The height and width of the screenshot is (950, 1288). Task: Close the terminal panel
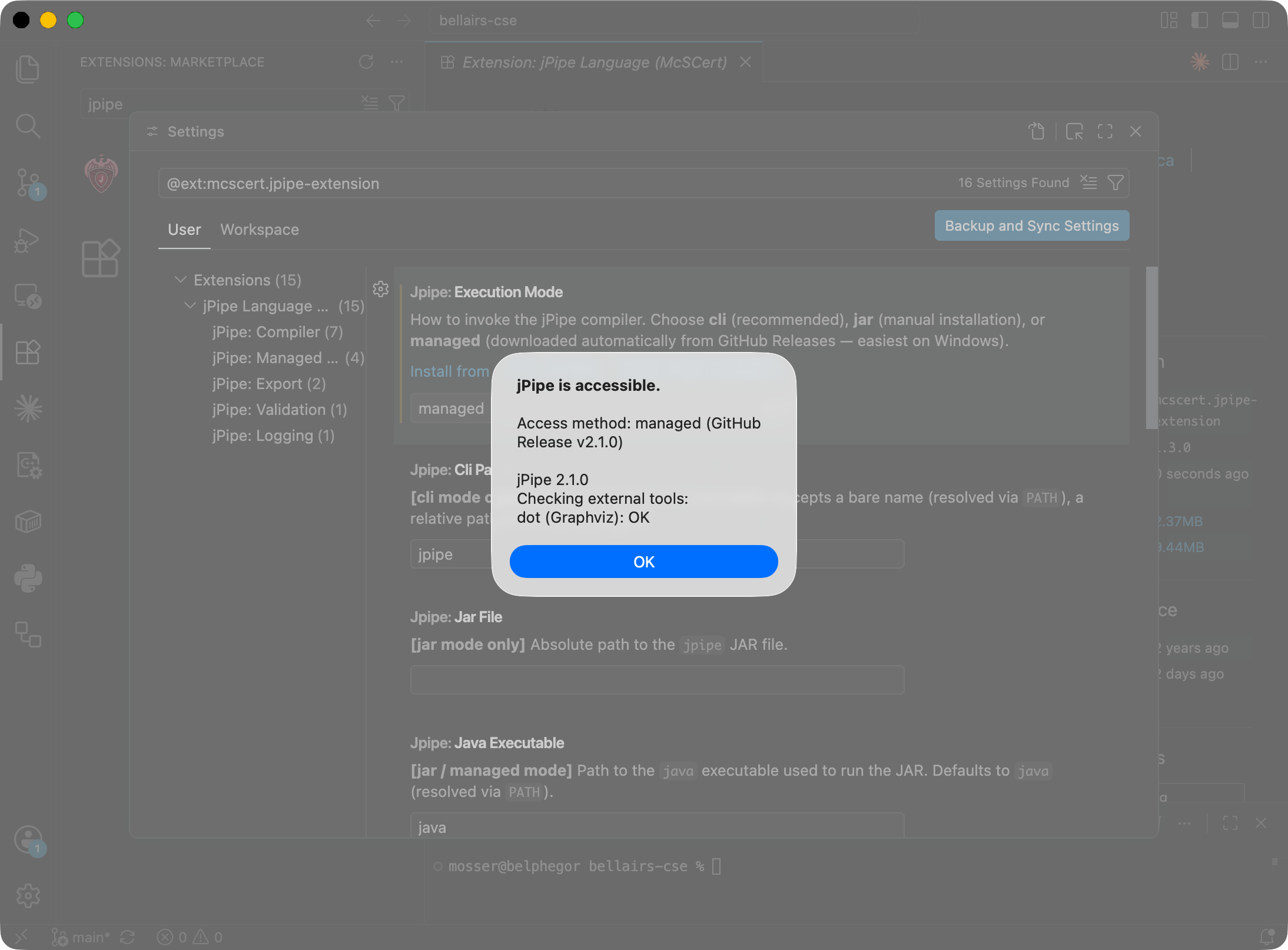tap(1260, 823)
